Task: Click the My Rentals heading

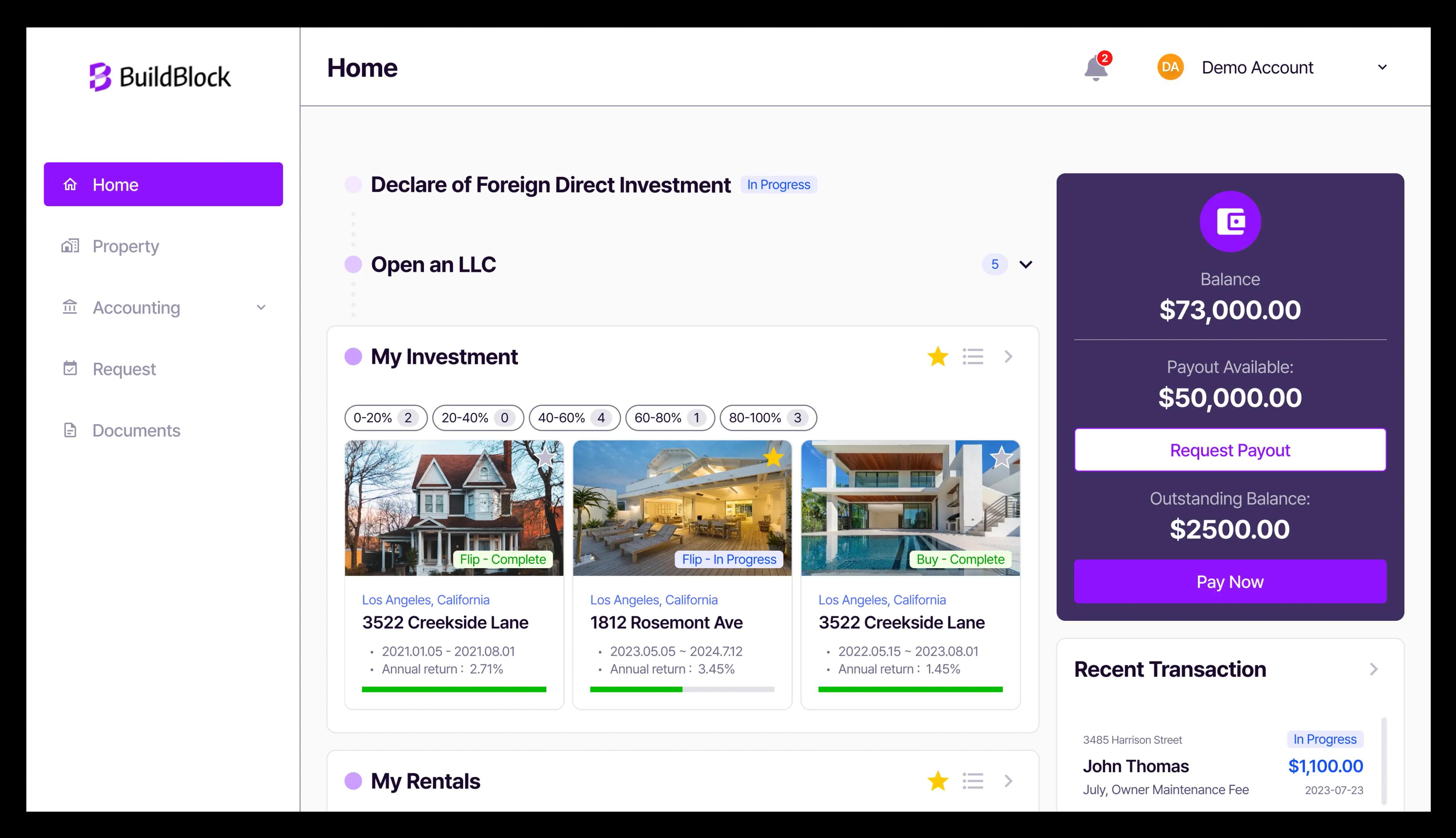Action: [425, 781]
